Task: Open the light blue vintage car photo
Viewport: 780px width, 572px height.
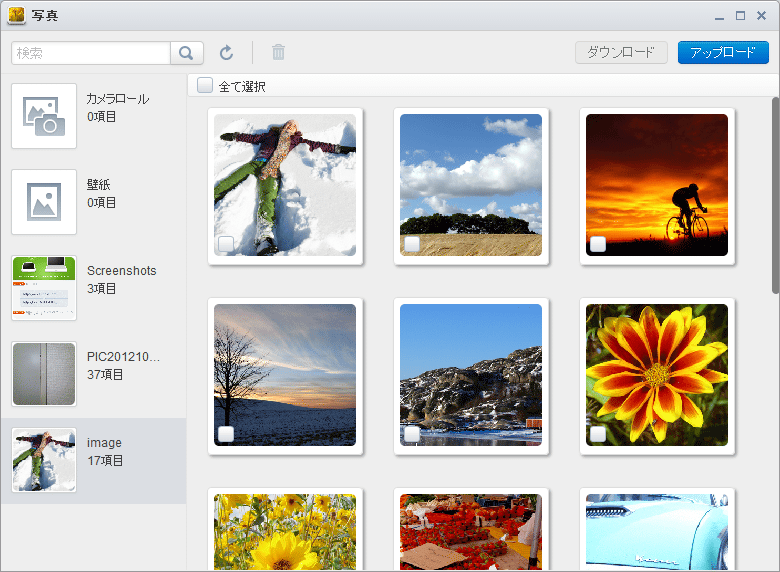Action: point(657,532)
